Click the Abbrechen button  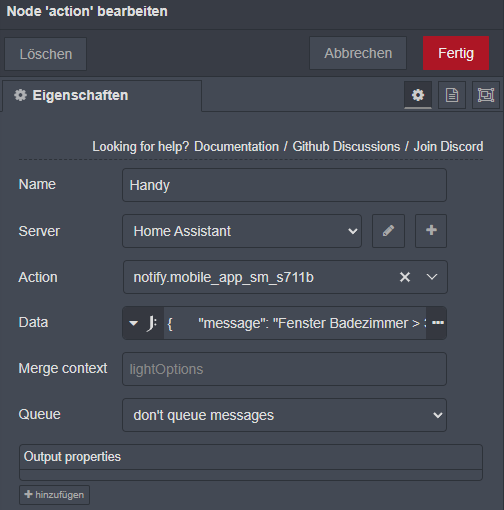point(358,53)
